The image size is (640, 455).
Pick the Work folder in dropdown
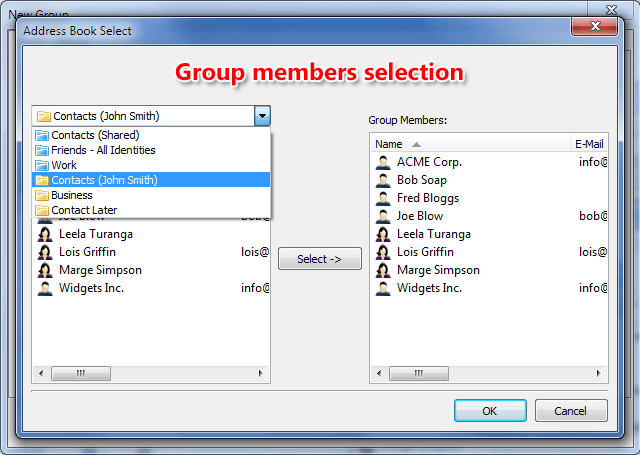[x=151, y=165]
